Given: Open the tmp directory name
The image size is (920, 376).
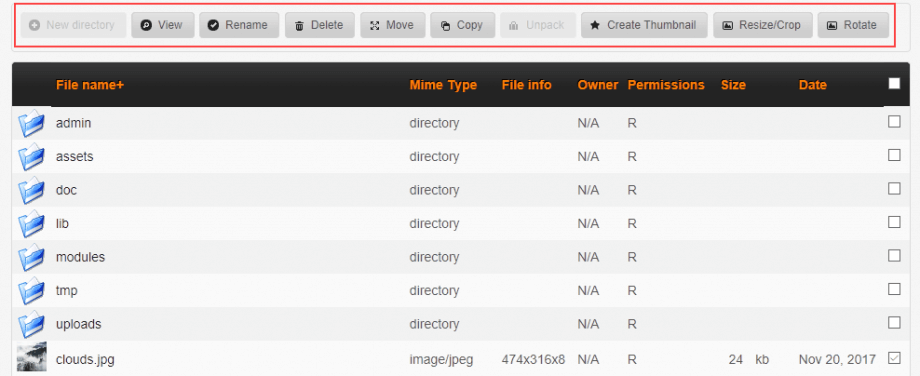Looking at the screenshot, I should click(66, 290).
